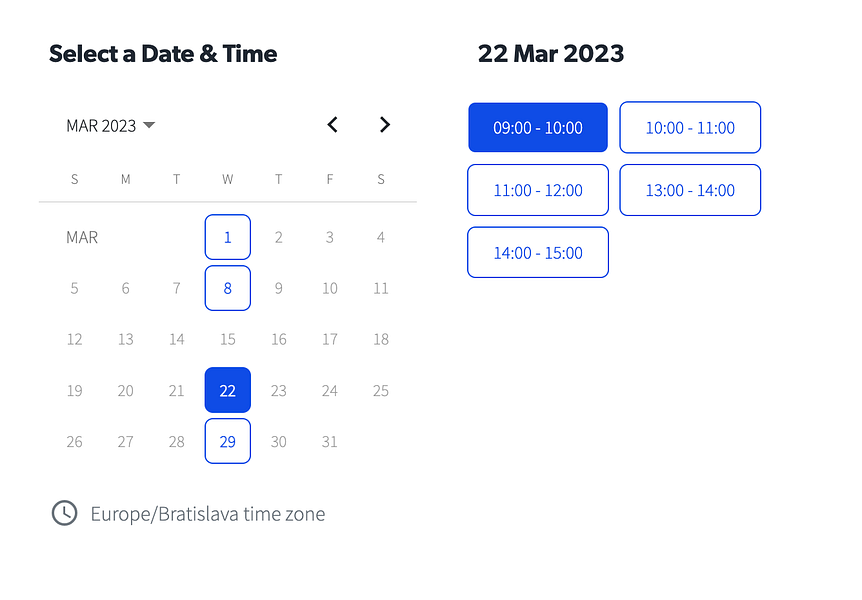Image resolution: width=862 pixels, height=600 pixels.
Task: Click date 10 in the Friday column
Action: tap(330, 288)
